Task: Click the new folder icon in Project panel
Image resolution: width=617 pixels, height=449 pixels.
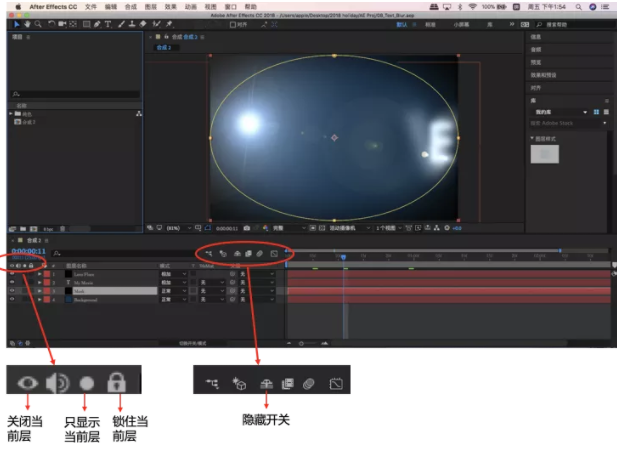Action: [x=23, y=229]
